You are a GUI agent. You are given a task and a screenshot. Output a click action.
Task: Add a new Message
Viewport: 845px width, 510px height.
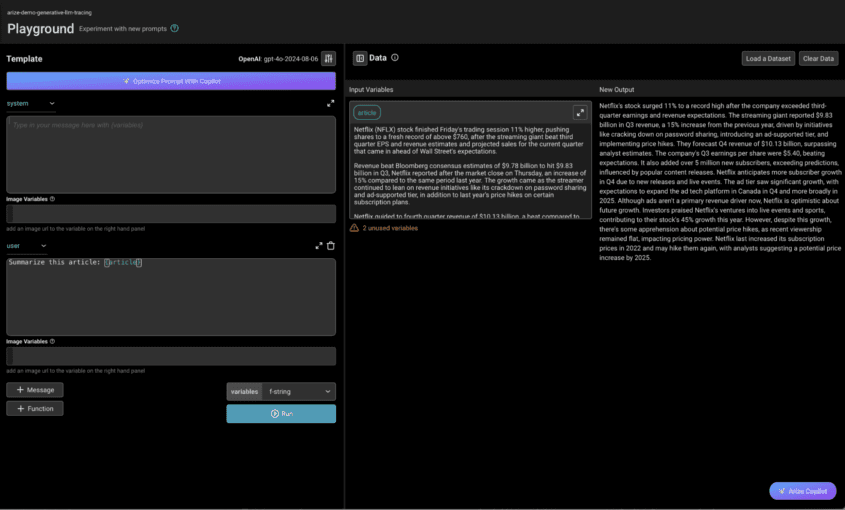(35, 390)
